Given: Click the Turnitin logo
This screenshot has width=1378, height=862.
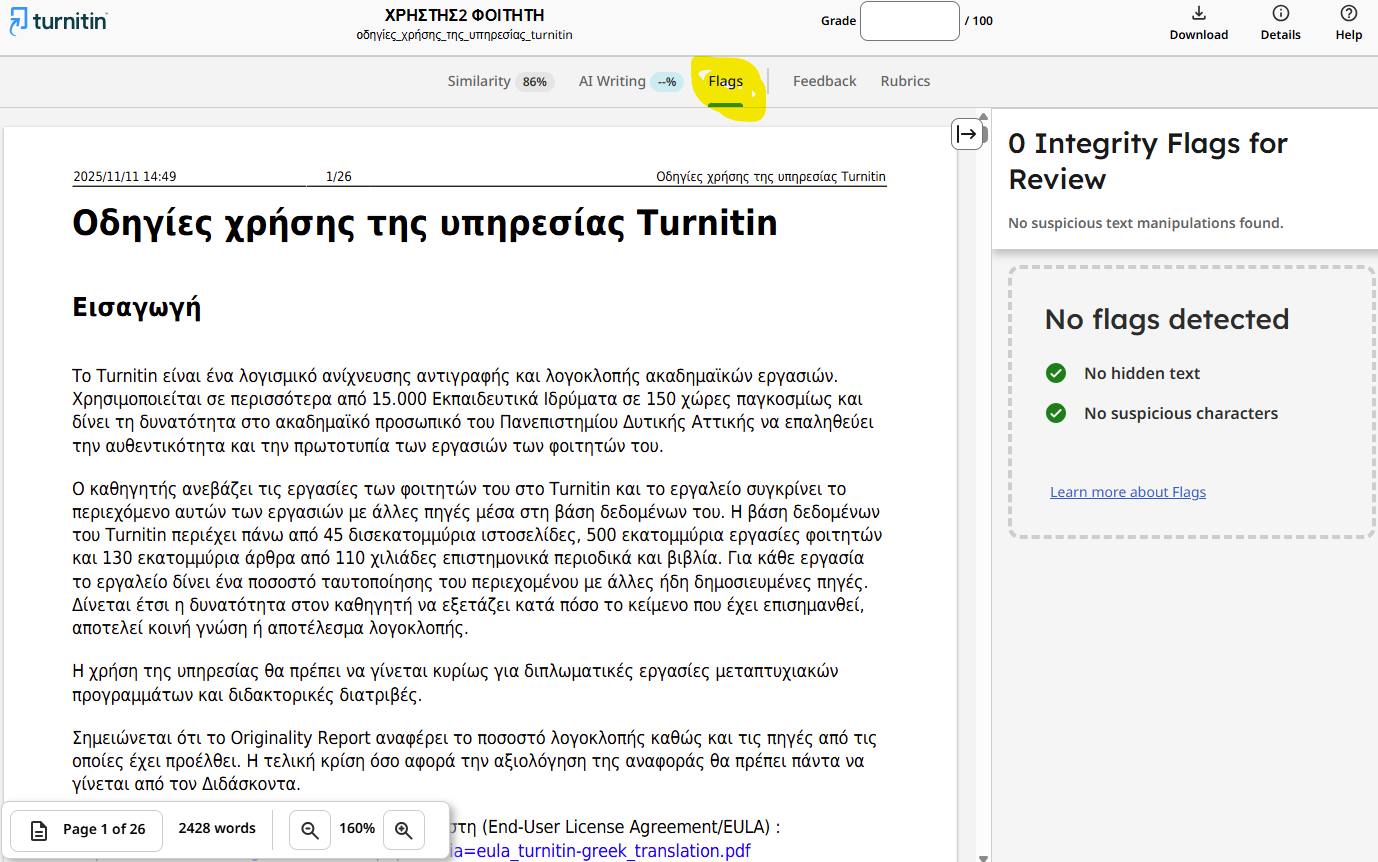Looking at the screenshot, I should click(57, 21).
